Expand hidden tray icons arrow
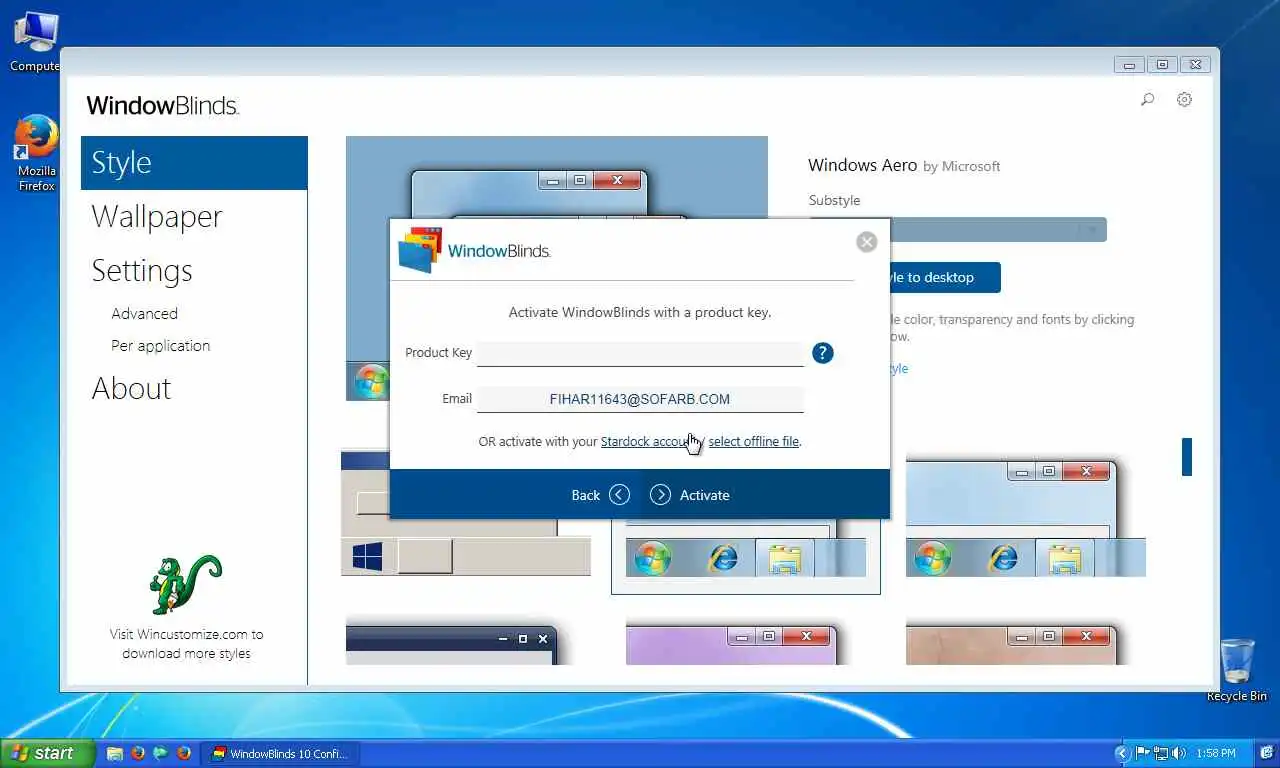1280x768 pixels. (1121, 753)
